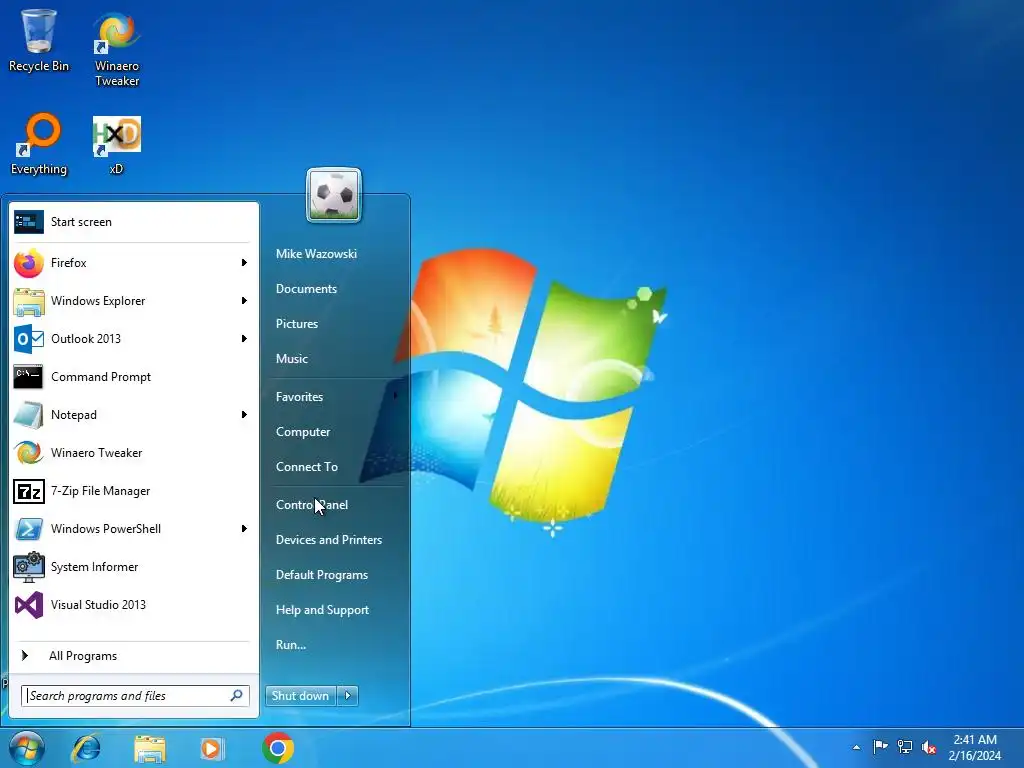Expand the Favorites submenu arrow
The width and height of the screenshot is (1024, 768).
tap(396, 396)
